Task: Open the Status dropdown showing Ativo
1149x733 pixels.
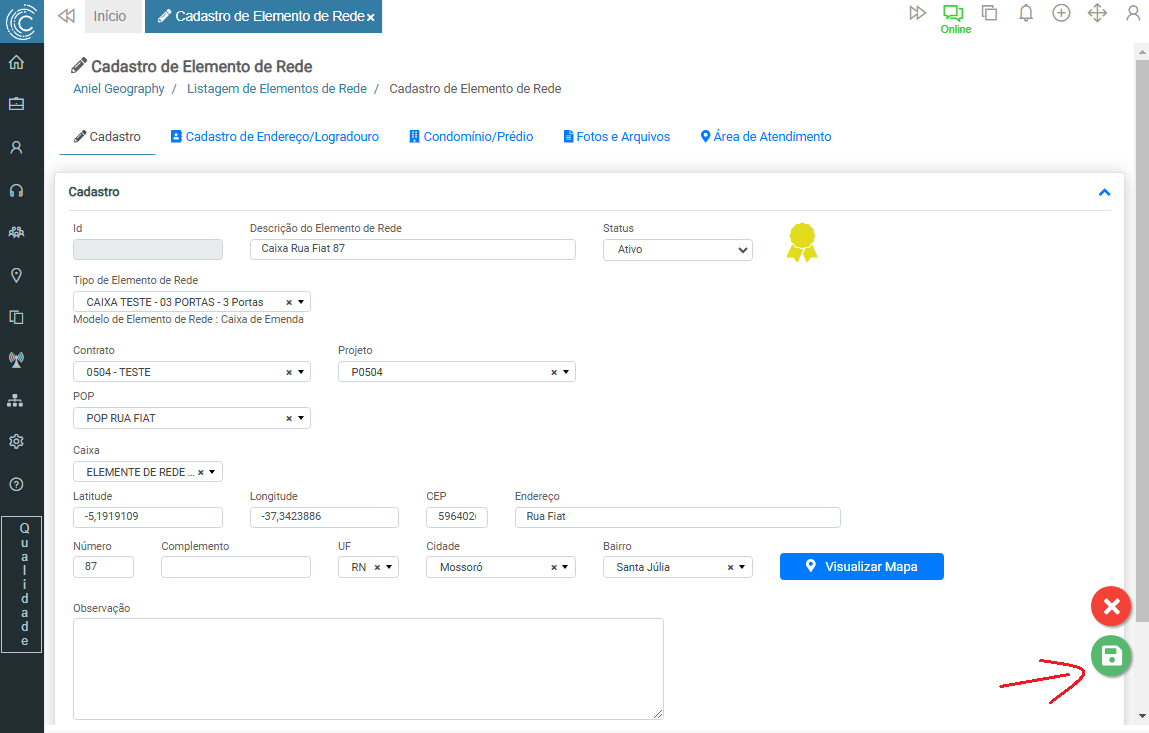Action: [677, 250]
